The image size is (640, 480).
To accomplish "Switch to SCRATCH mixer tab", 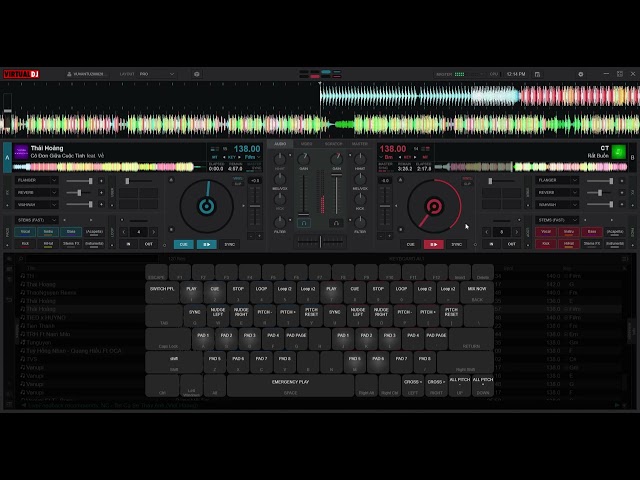I will point(333,144).
